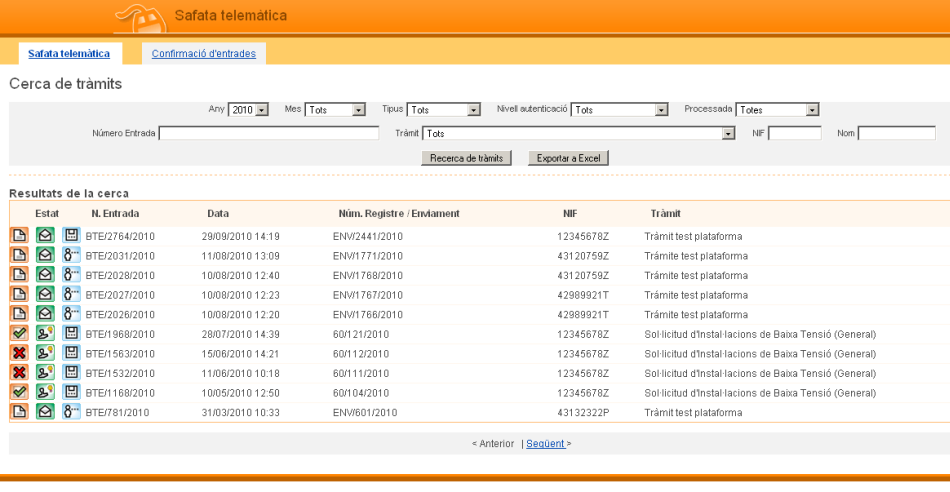This screenshot has width=950, height=492.
Task: Click the green envelope icon for BTE/781/2010
Action: [45, 412]
